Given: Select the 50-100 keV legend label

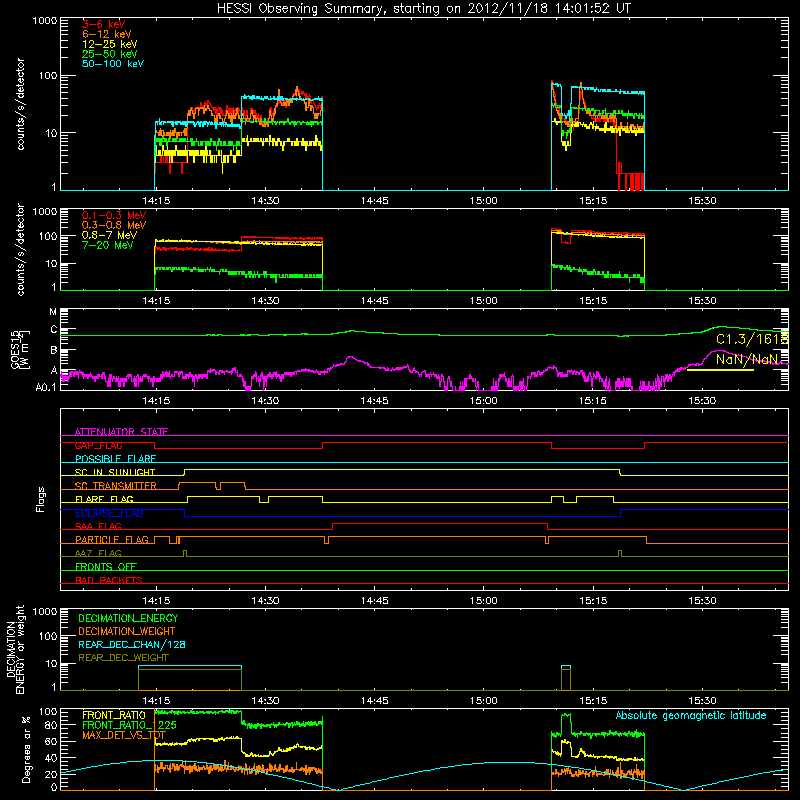Looking at the screenshot, I should (x=113, y=64).
